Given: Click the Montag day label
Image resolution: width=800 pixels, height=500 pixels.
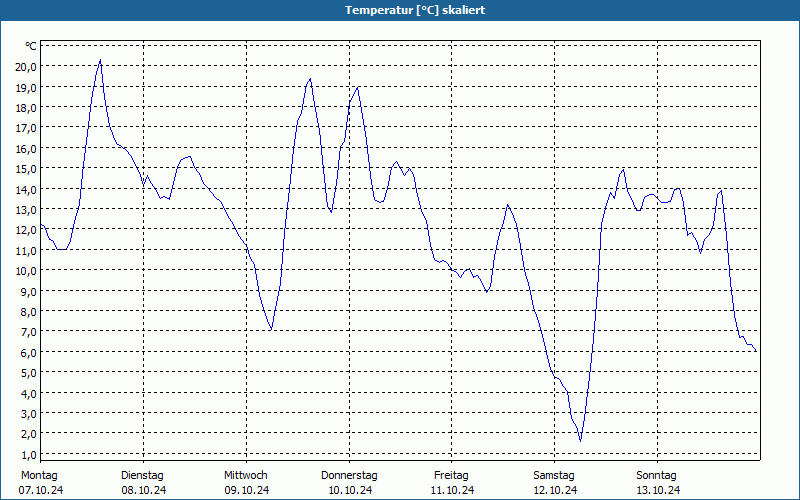Looking at the screenshot, I should tap(39, 476).
